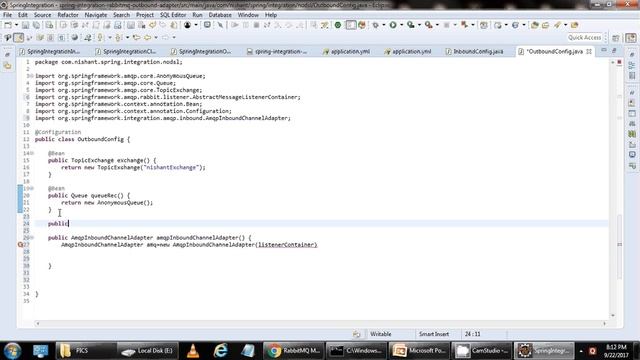Click the Smart Insert status bar entry

434,334
